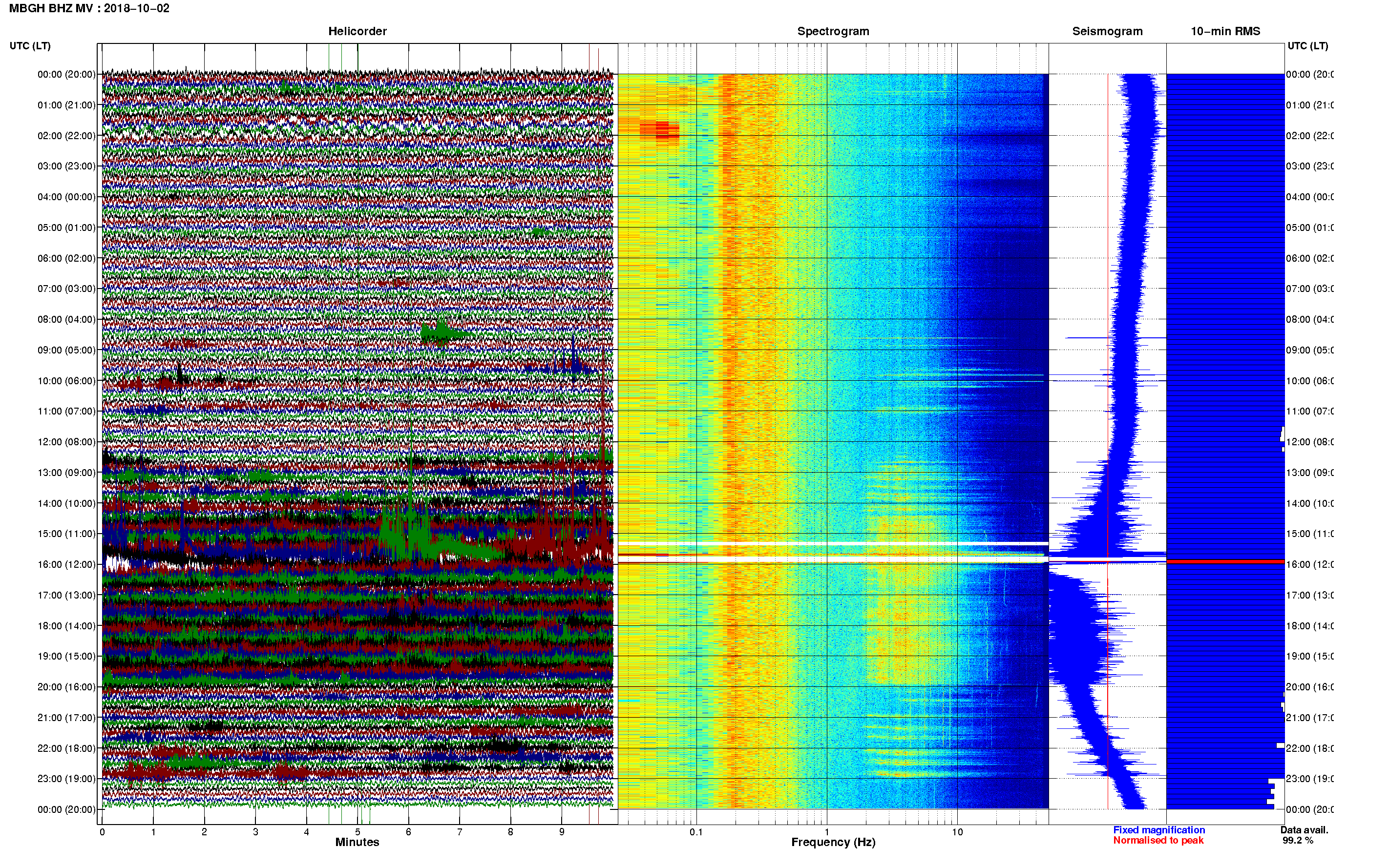Screen dimensions: 1389x868
Task: Click the left axis label "15:00 (11:00)"
Action: point(66,533)
